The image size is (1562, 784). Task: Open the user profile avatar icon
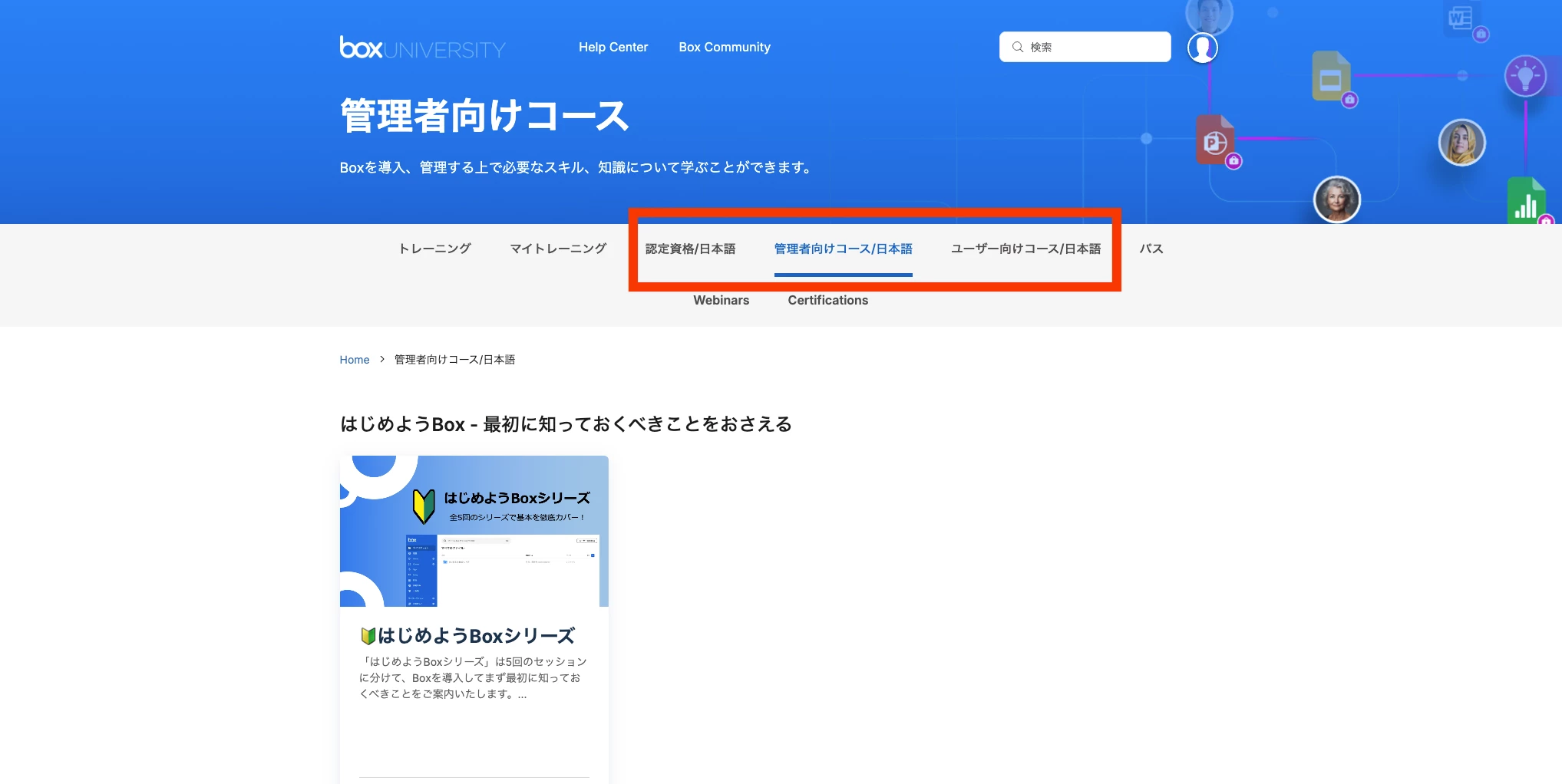[1202, 48]
